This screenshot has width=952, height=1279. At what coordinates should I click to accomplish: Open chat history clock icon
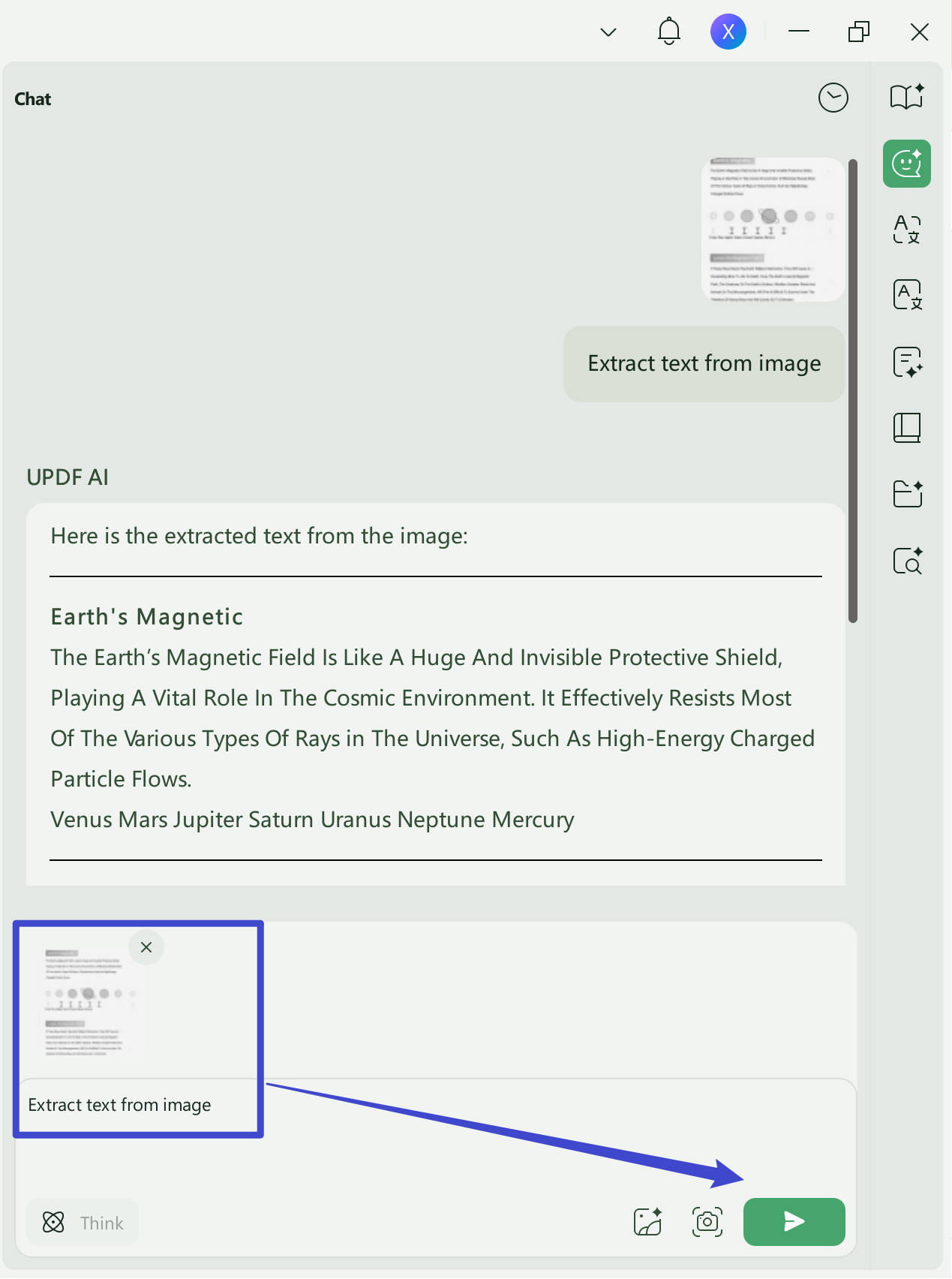pos(833,98)
